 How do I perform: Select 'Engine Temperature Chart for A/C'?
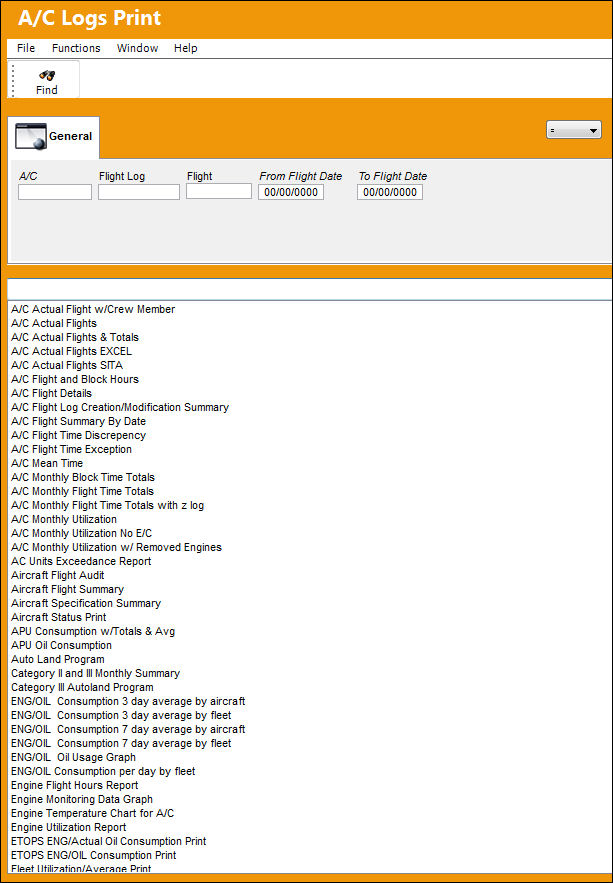(92, 814)
